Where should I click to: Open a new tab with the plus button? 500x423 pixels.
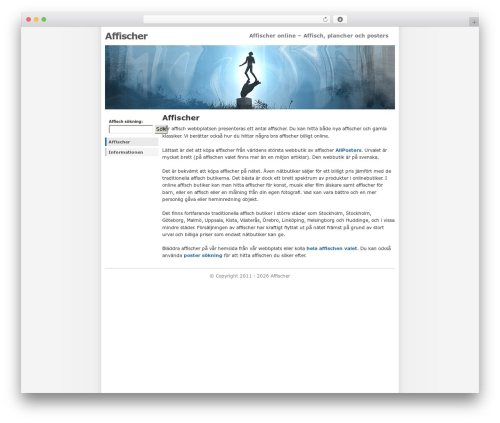474,22
